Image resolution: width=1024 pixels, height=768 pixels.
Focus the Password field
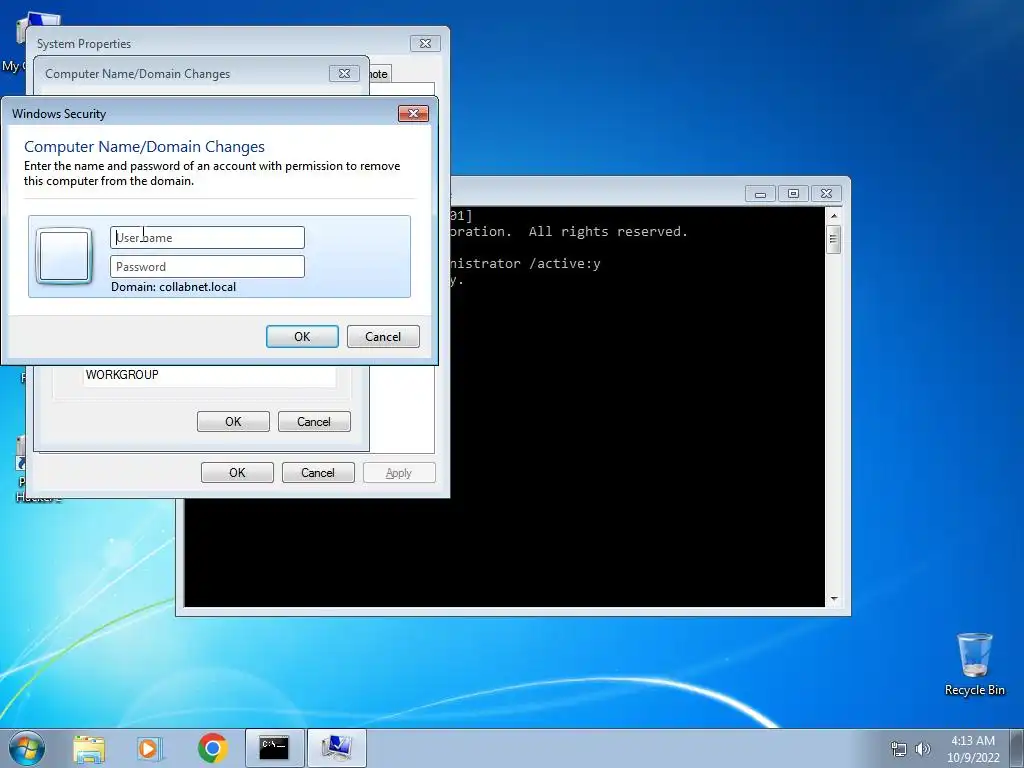(207, 266)
